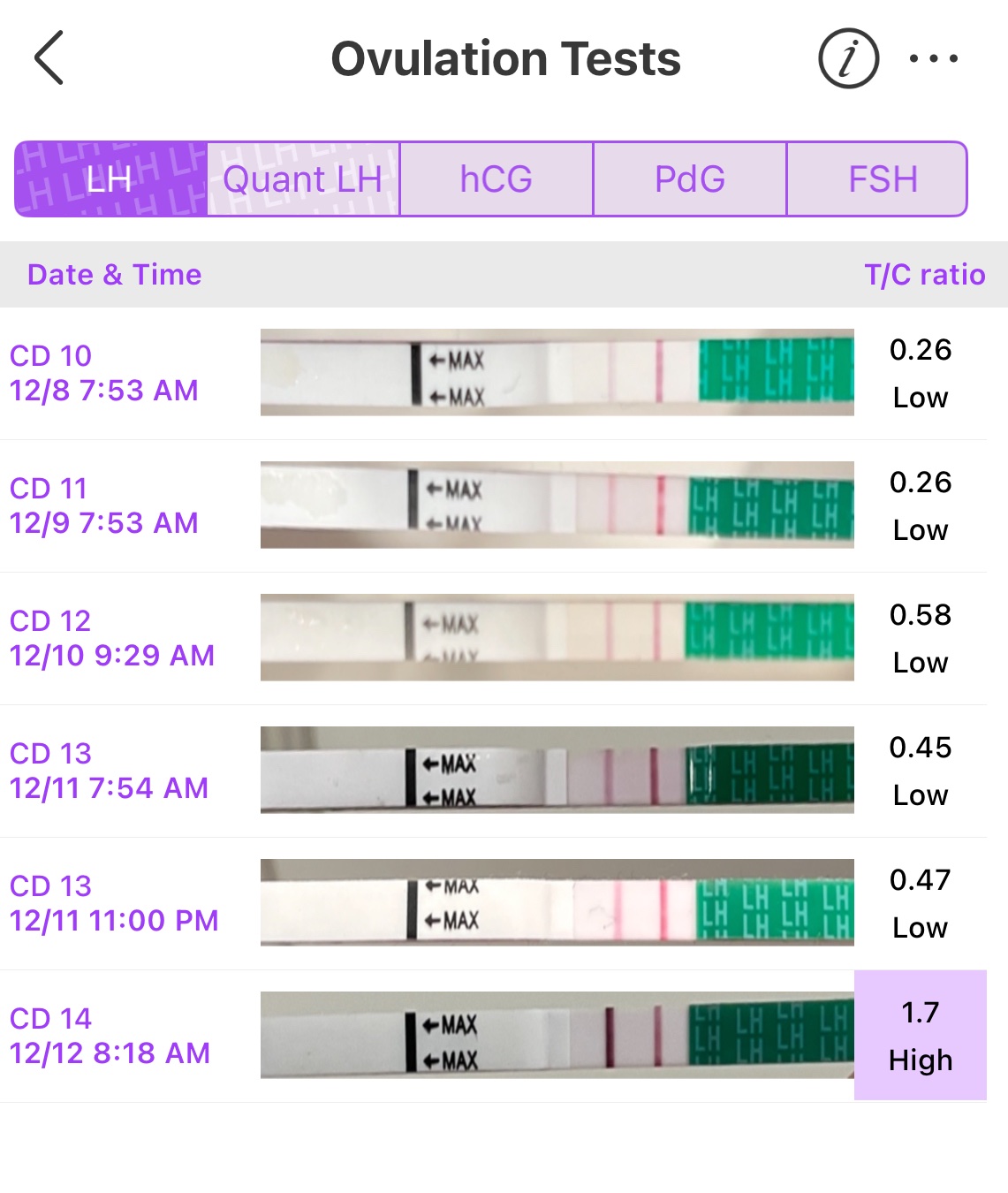Open CD 11 test strip photo
This screenshot has height=1193, width=1008.
557,505
